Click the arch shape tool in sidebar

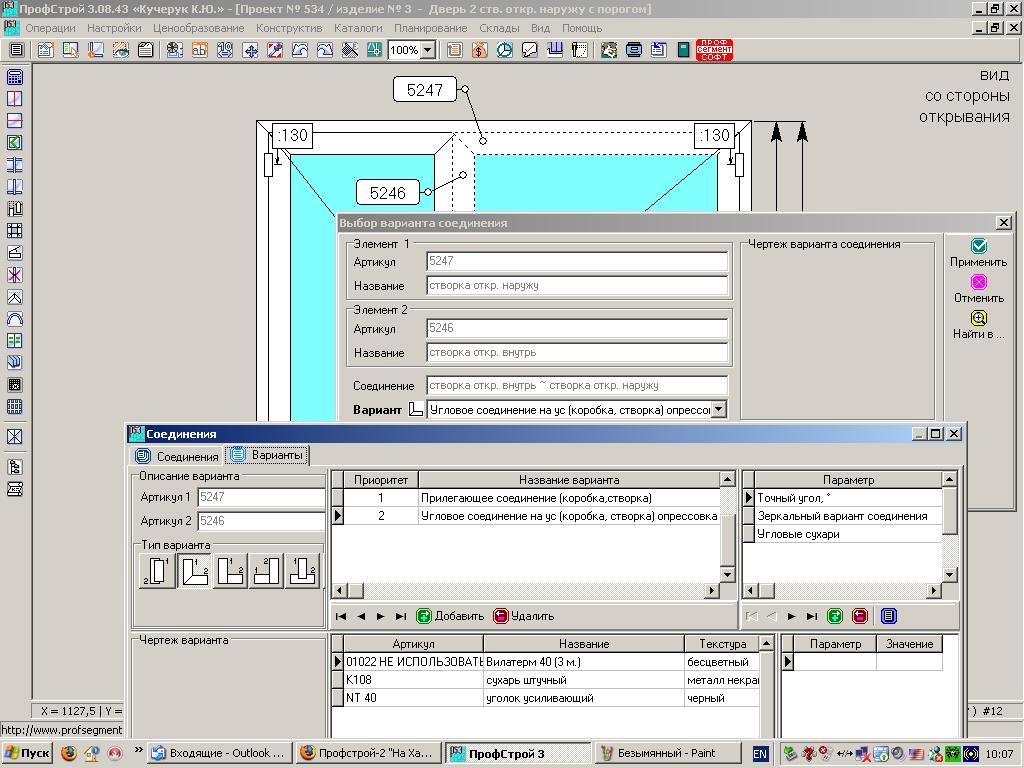(x=15, y=319)
